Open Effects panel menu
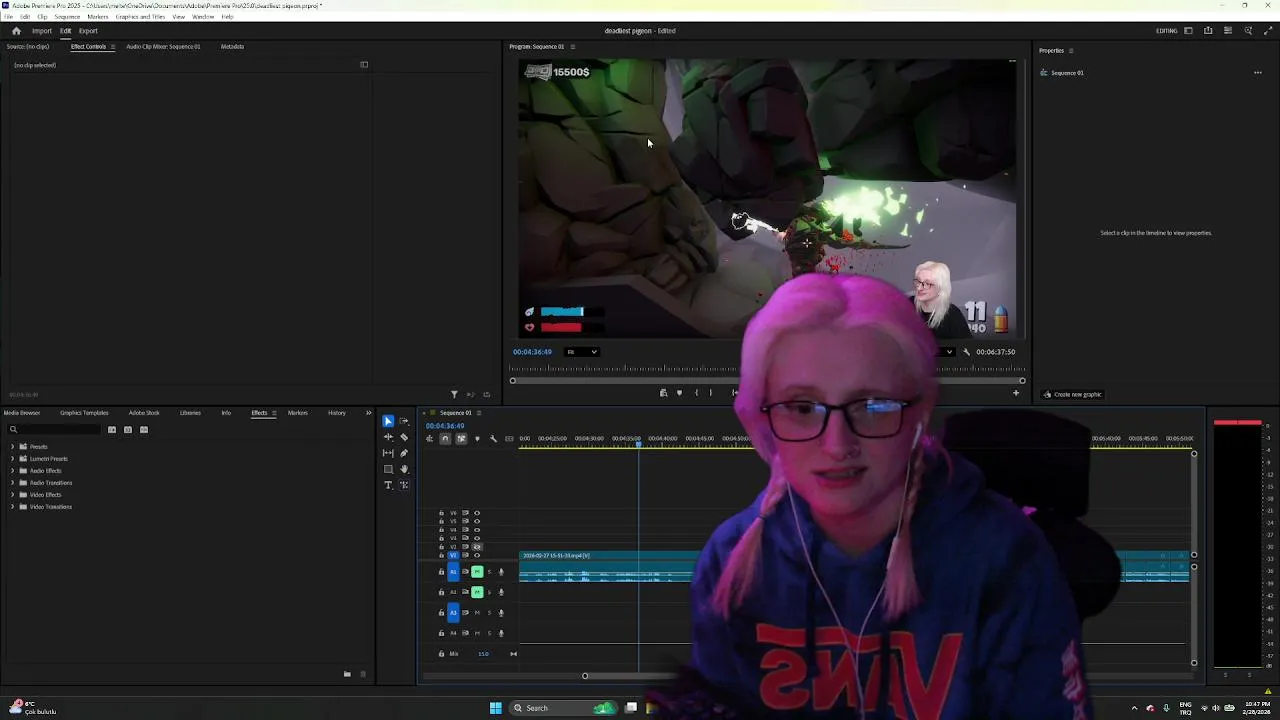This screenshot has width=1280, height=720. click(x=274, y=413)
